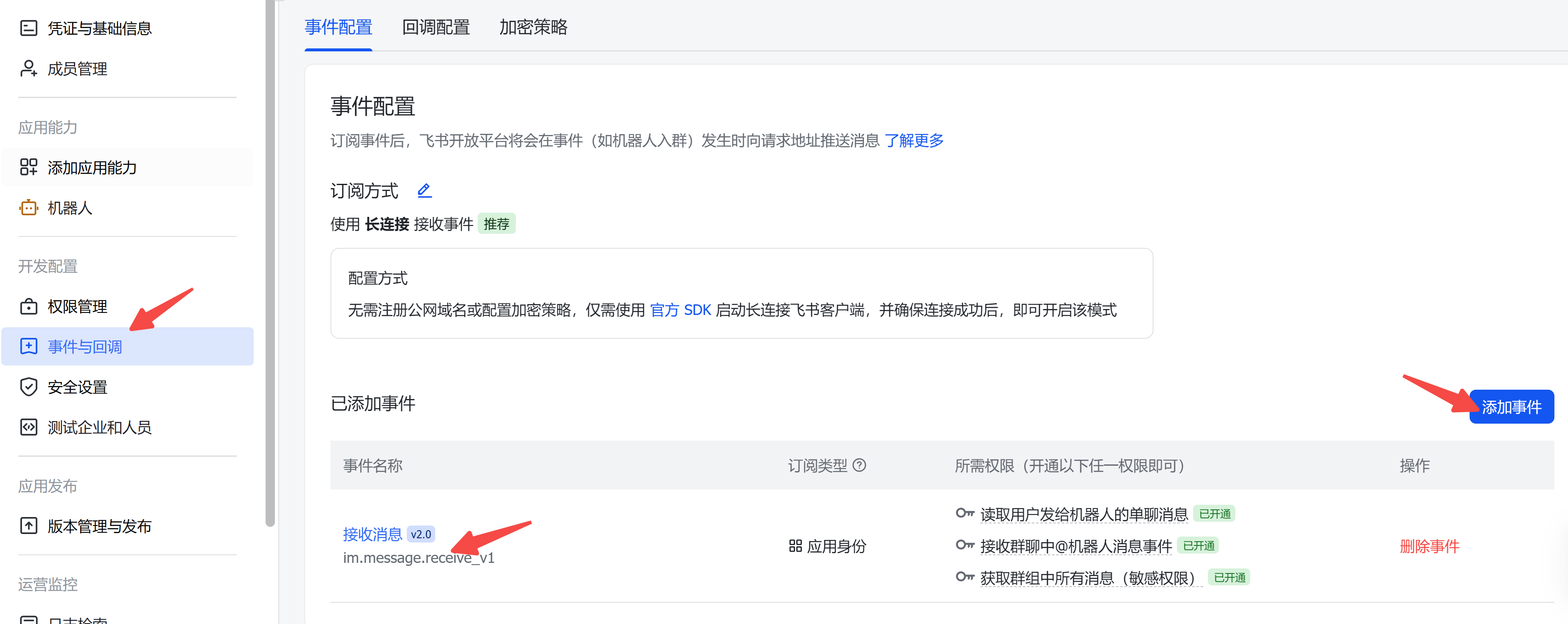Screen dimensions: 1568x624
Task: Click the 安全设置 shield icon
Action: pos(28,387)
